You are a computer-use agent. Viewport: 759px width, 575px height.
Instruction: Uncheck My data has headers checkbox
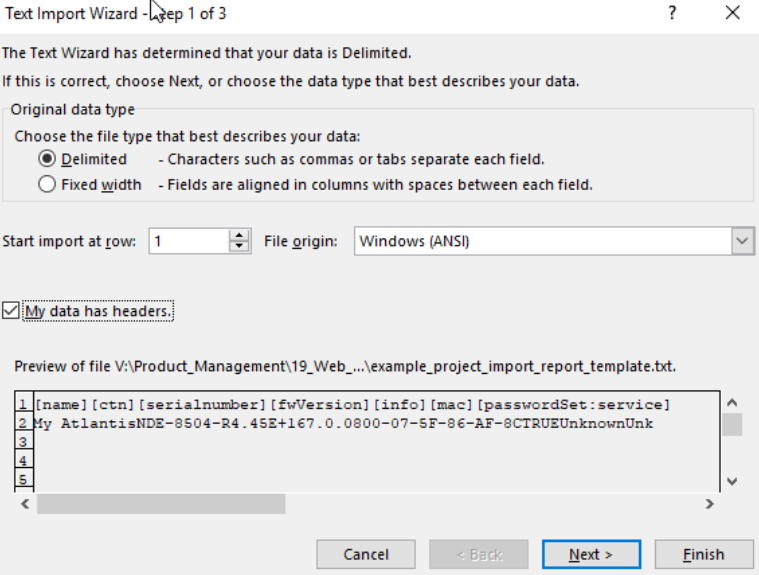tap(10, 311)
